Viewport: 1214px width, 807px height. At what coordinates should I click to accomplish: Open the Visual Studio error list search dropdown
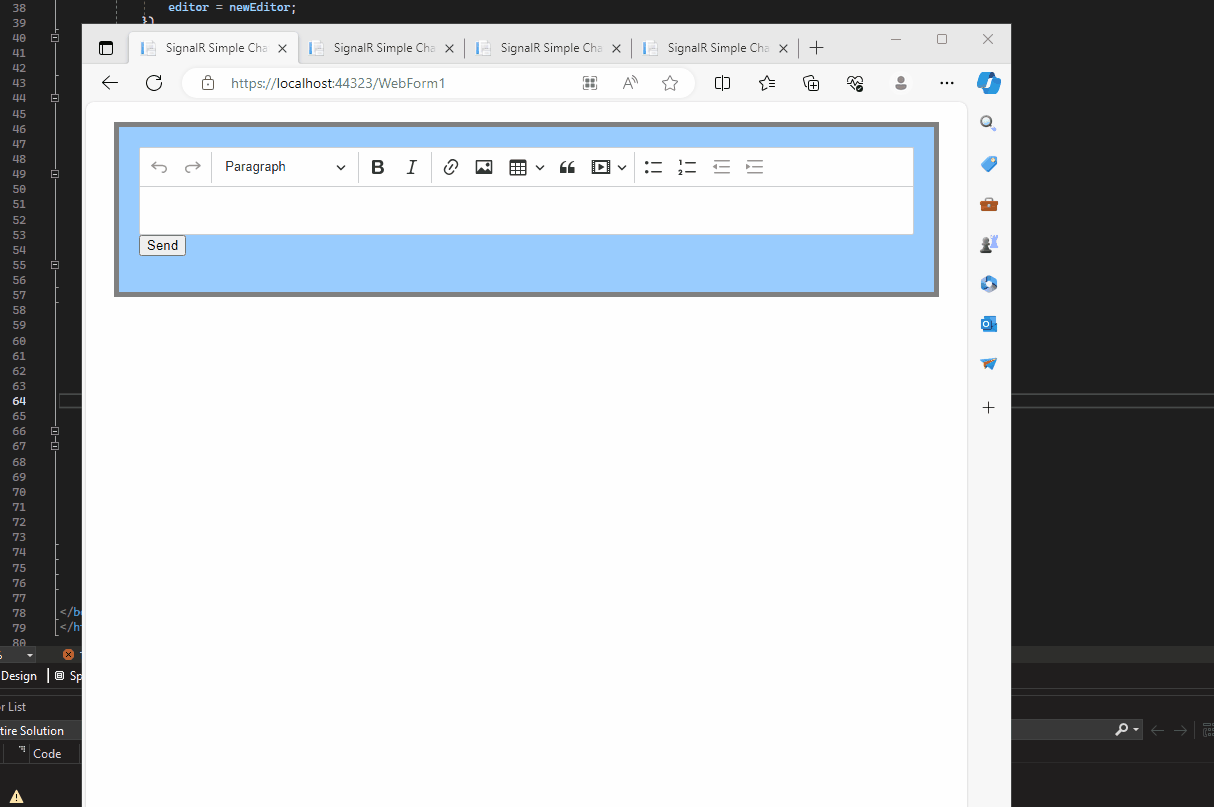click(1137, 731)
